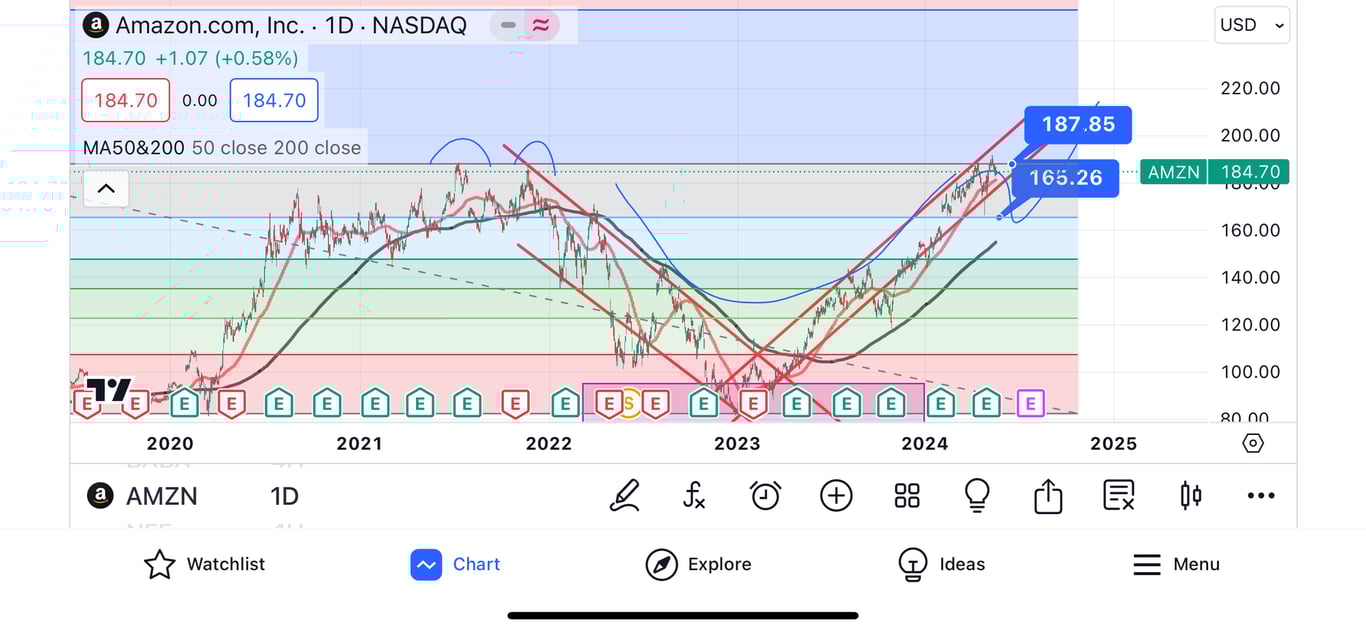Open the Menu tab
1366x631 pixels.
tap(1176, 564)
